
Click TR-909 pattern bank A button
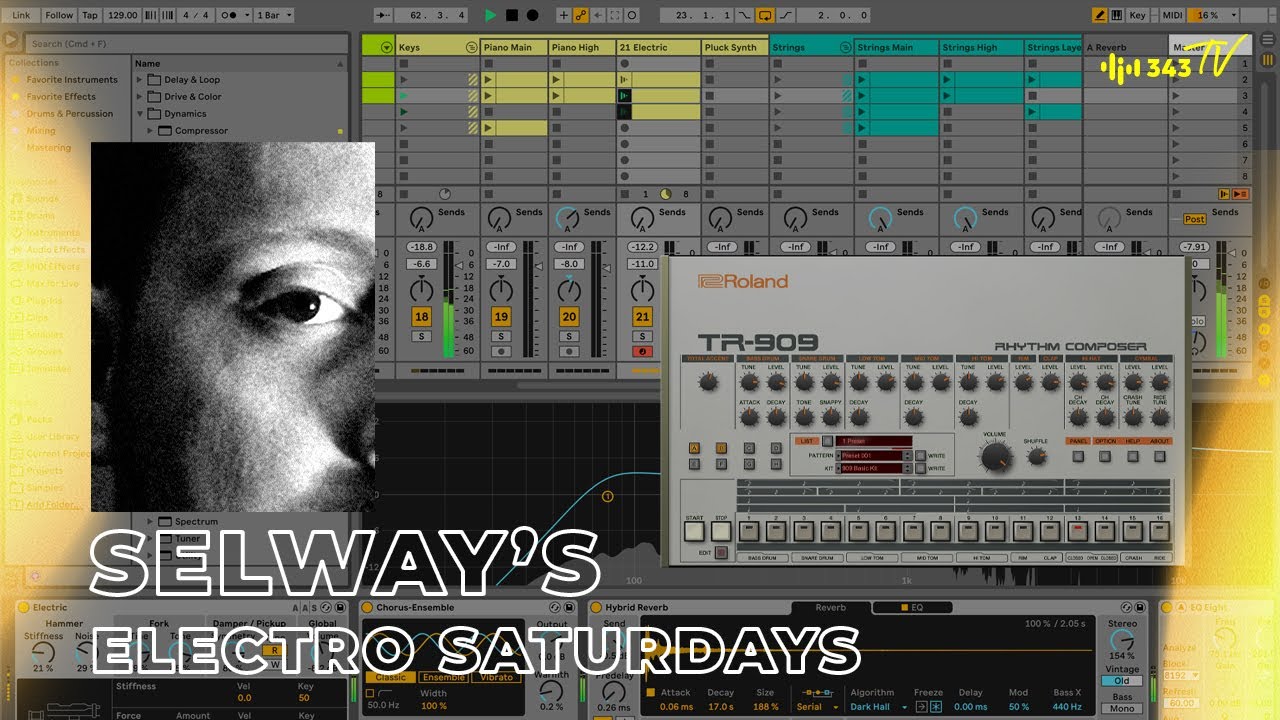[695, 449]
